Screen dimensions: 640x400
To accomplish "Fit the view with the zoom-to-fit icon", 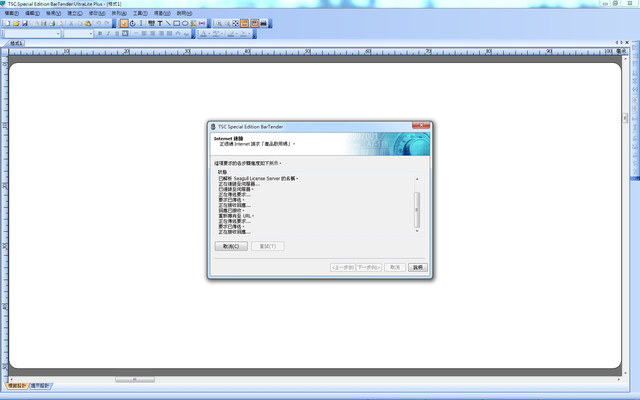I will click(236, 24).
